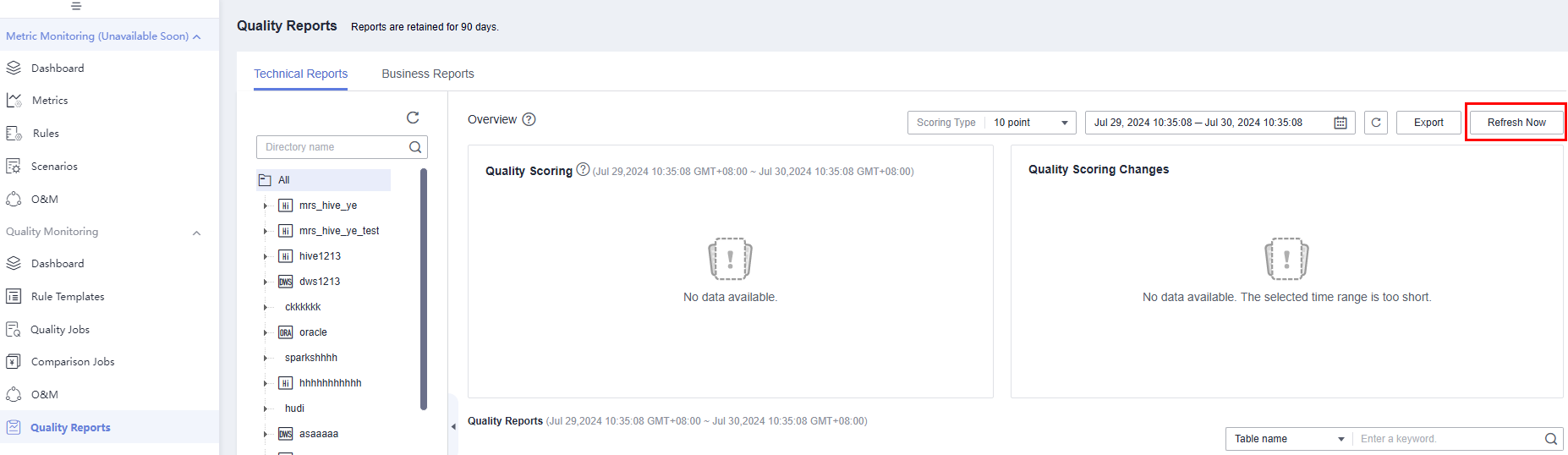Open Quality Jobs
Image resolution: width=1568 pixels, height=455 pixels.
coord(60,329)
